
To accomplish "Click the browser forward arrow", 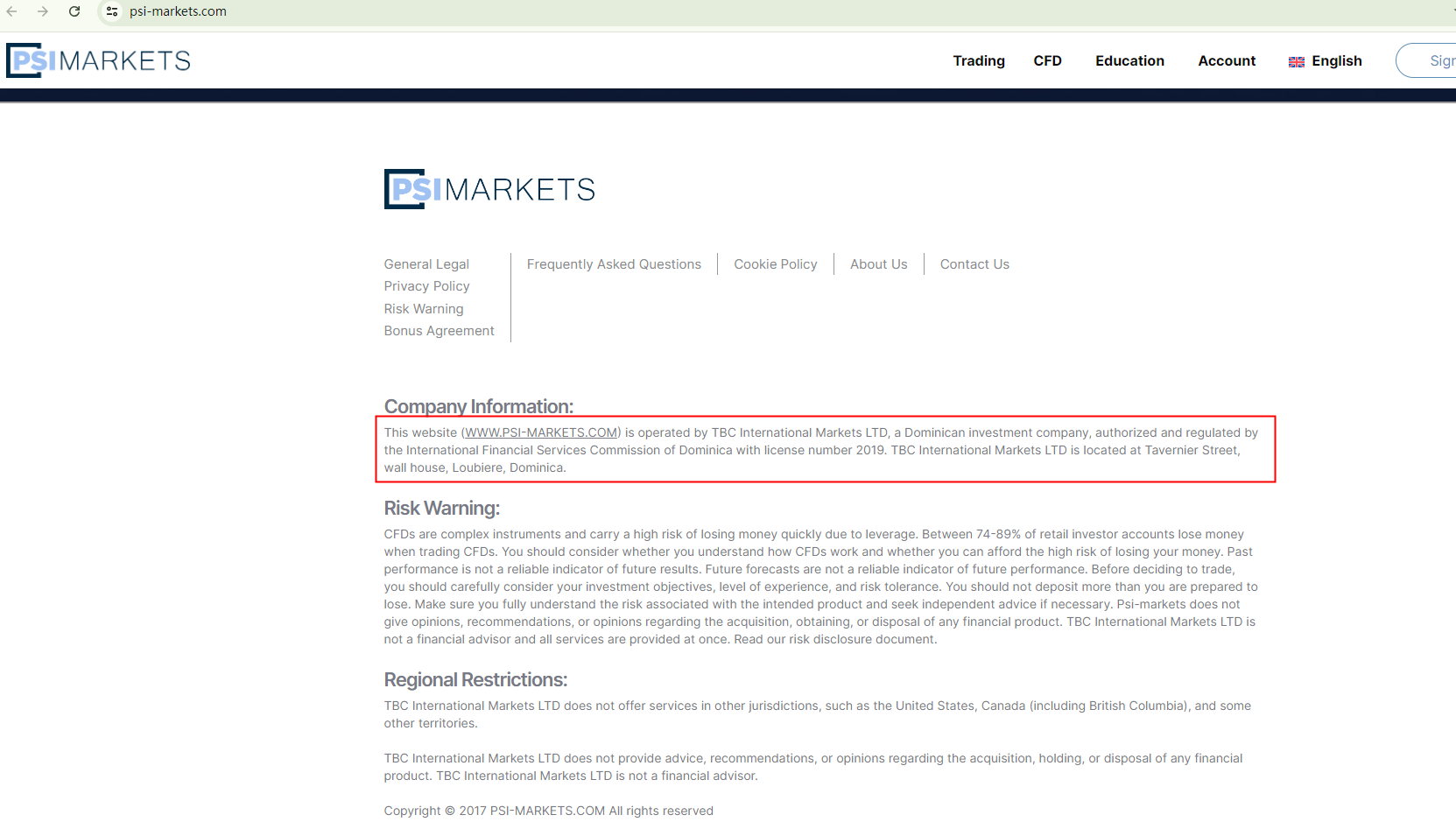I will click(43, 11).
